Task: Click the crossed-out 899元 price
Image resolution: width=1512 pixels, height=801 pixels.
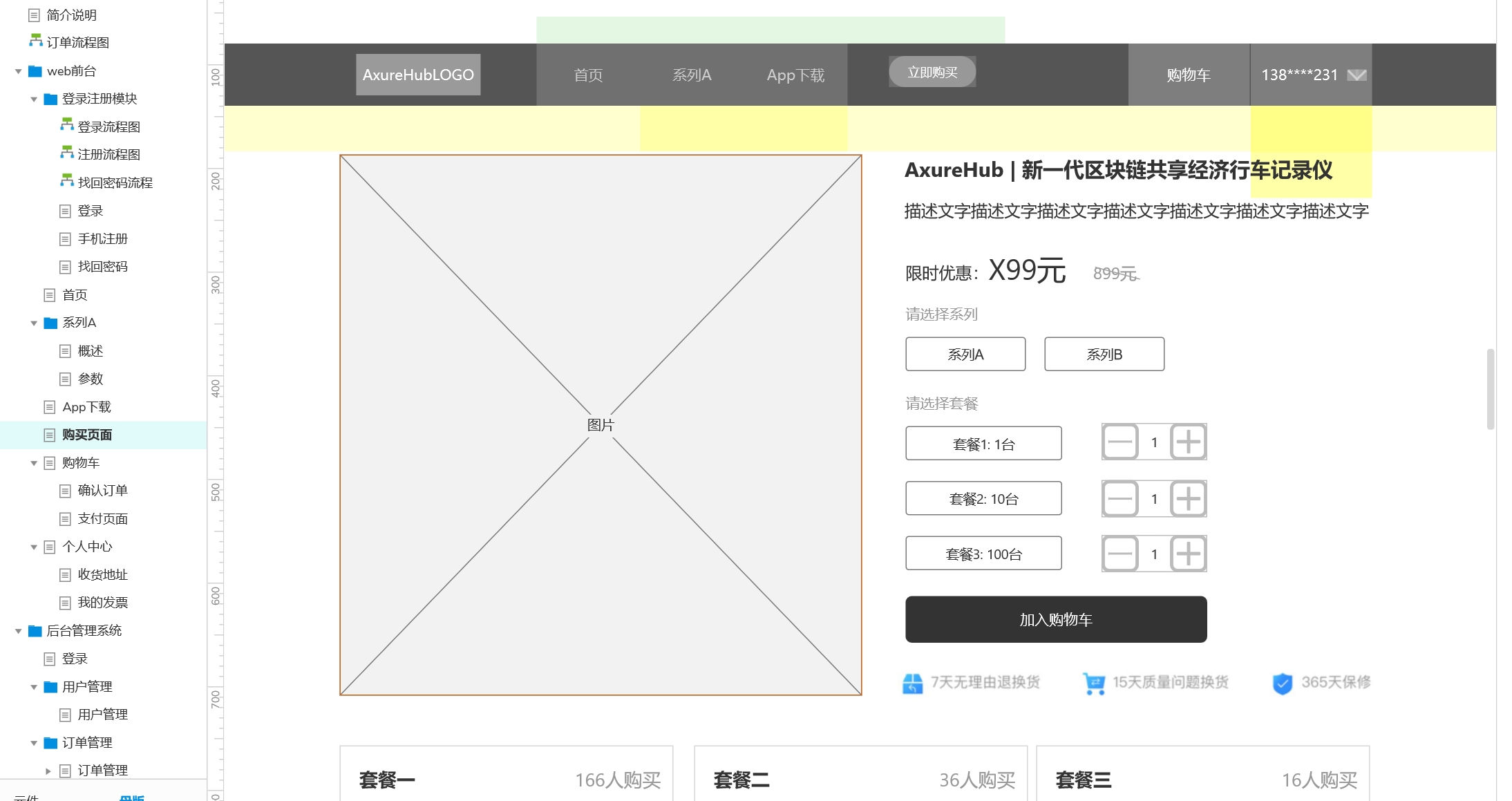Action: [x=1115, y=274]
